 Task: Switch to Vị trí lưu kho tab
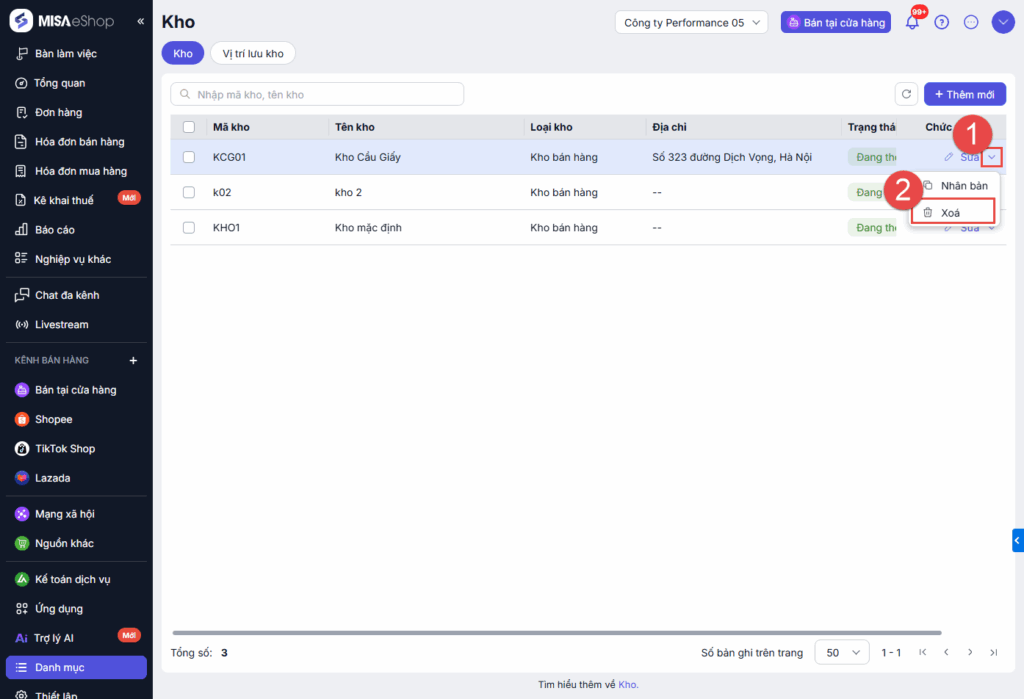coord(253,53)
